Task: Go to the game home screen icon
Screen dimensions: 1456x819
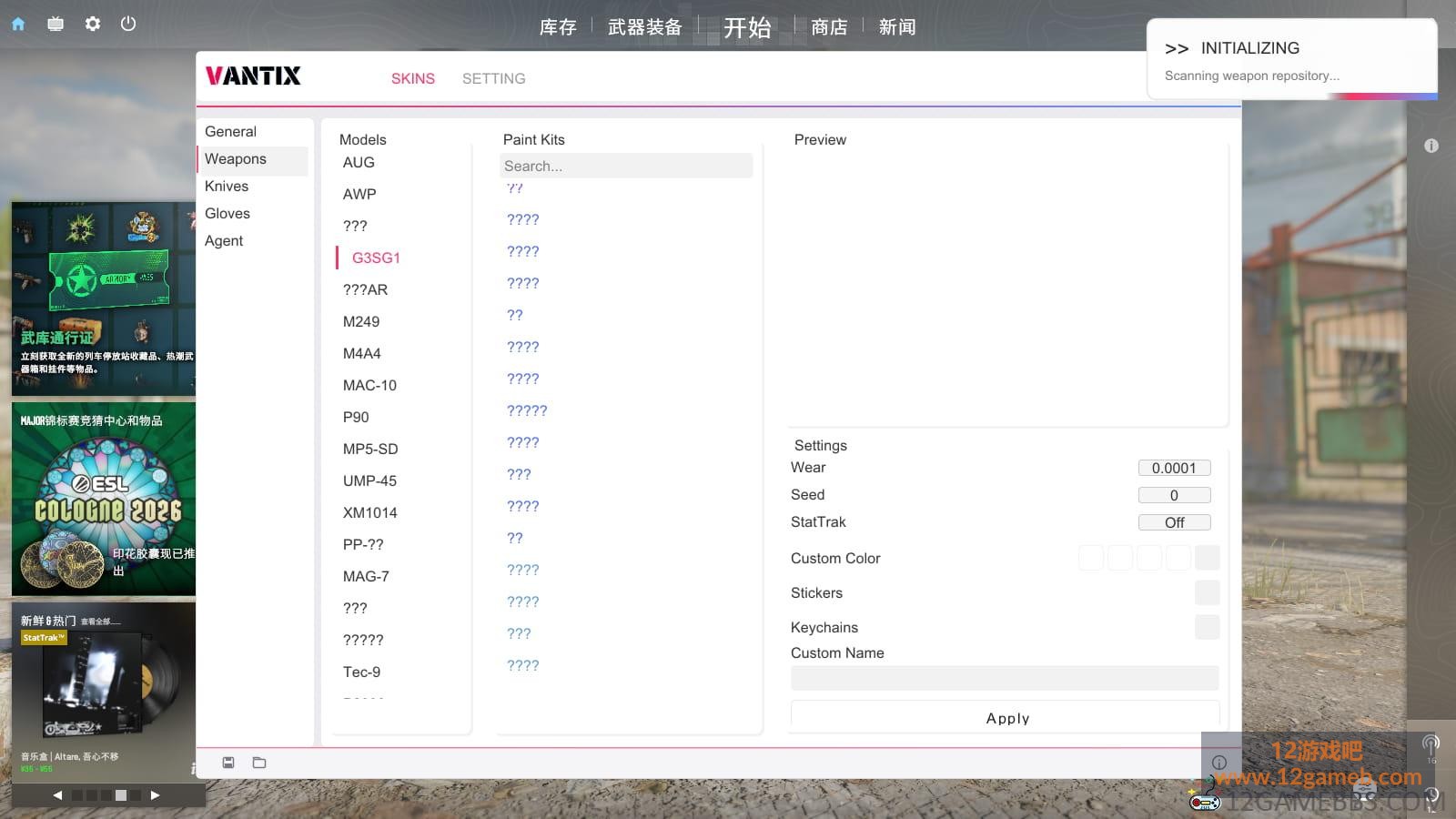Action: [18, 24]
